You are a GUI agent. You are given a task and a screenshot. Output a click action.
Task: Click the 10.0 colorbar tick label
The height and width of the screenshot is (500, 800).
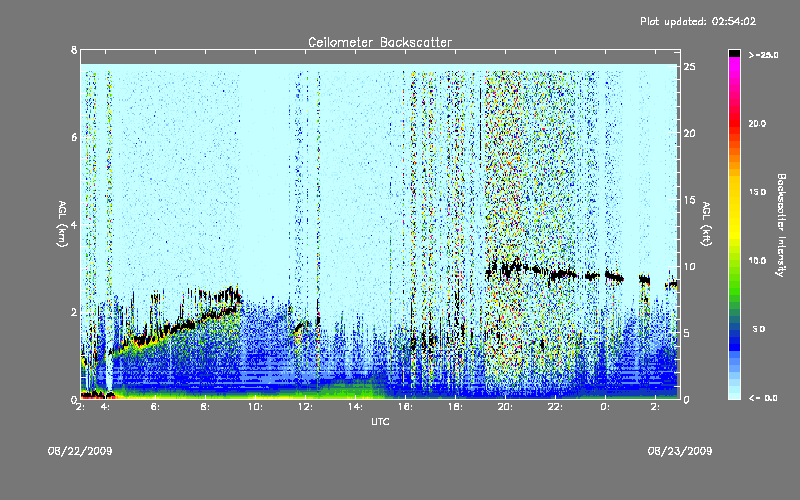tap(757, 261)
